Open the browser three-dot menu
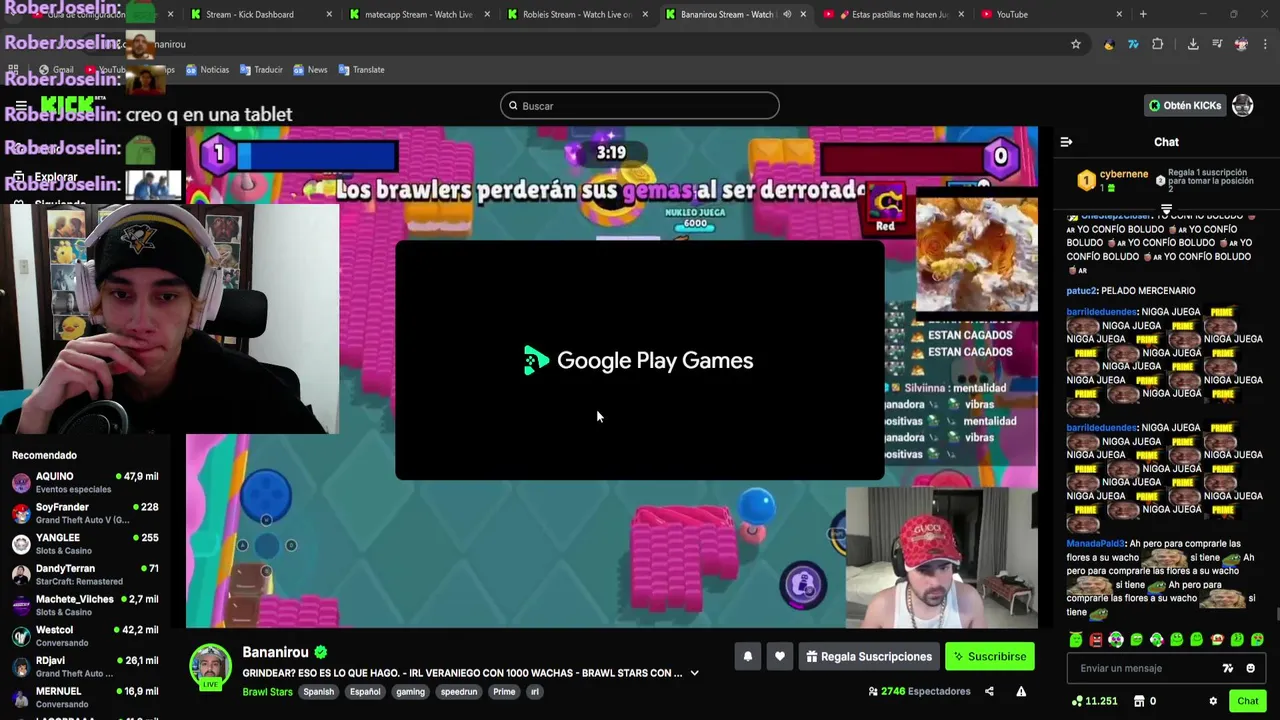The width and height of the screenshot is (1280, 720). 1265,44
